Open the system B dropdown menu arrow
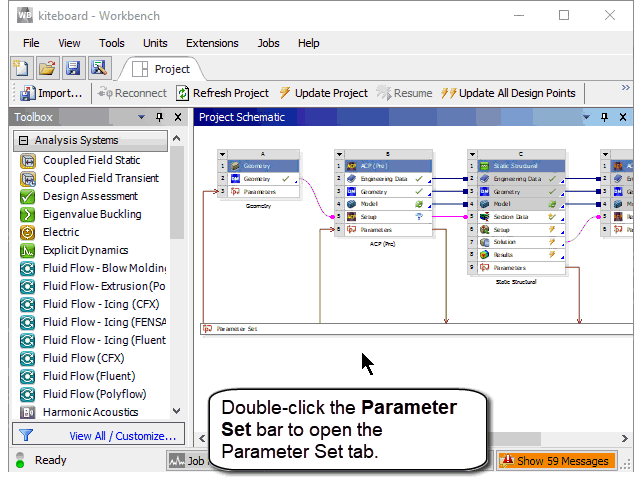 (x=339, y=154)
